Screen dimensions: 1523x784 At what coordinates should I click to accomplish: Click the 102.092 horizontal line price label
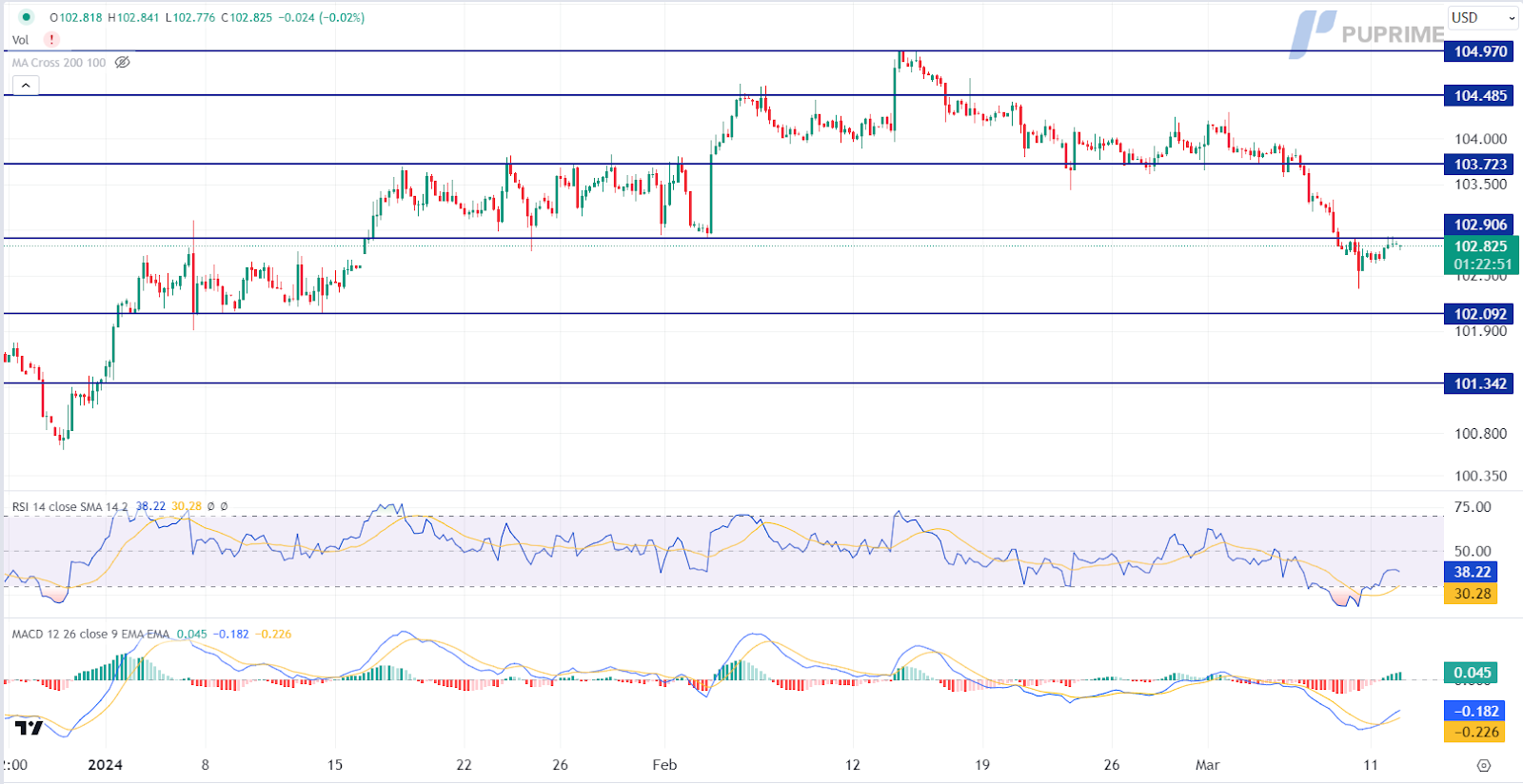pos(1479,314)
